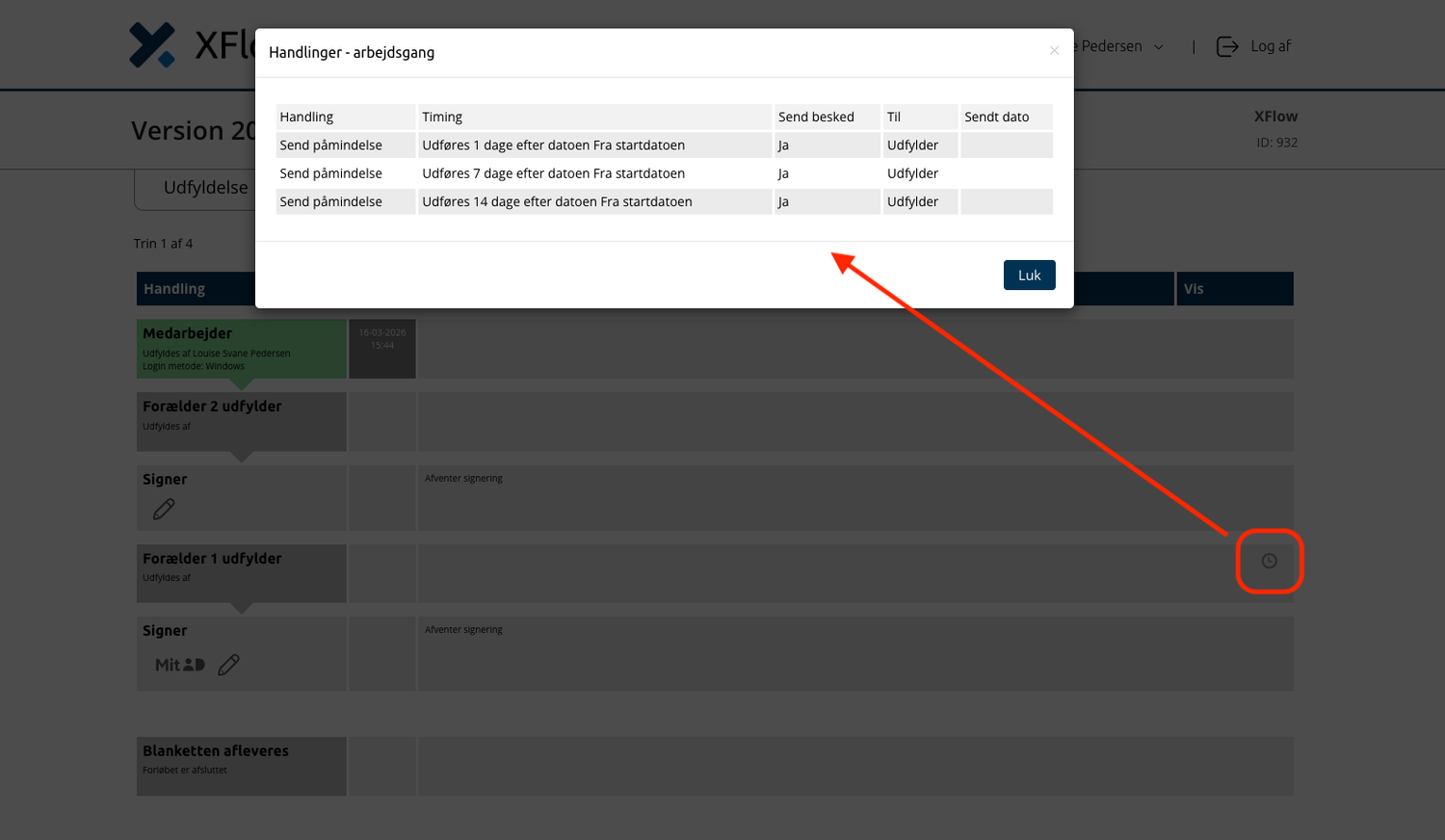Click the MitID logo under second Signer
Viewport: 1445px width, 840px height.
coord(180,665)
